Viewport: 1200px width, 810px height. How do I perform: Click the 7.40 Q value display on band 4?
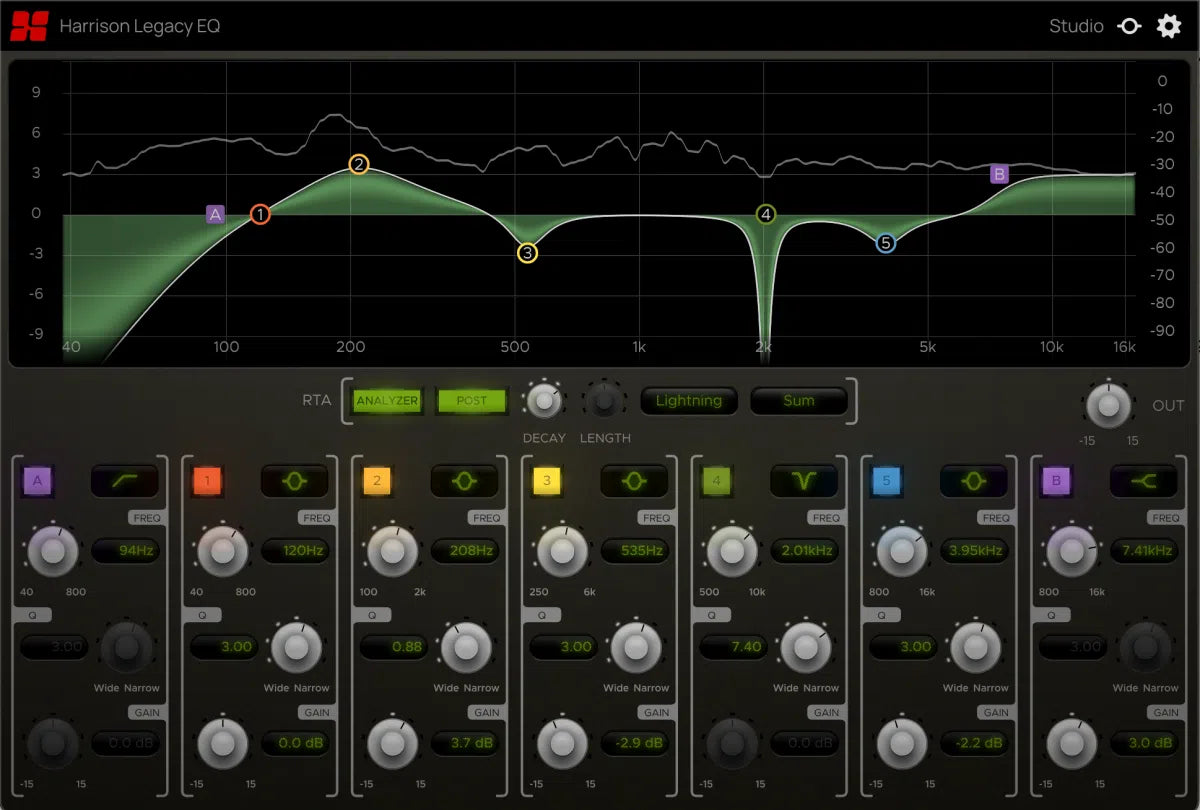(733, 646)
